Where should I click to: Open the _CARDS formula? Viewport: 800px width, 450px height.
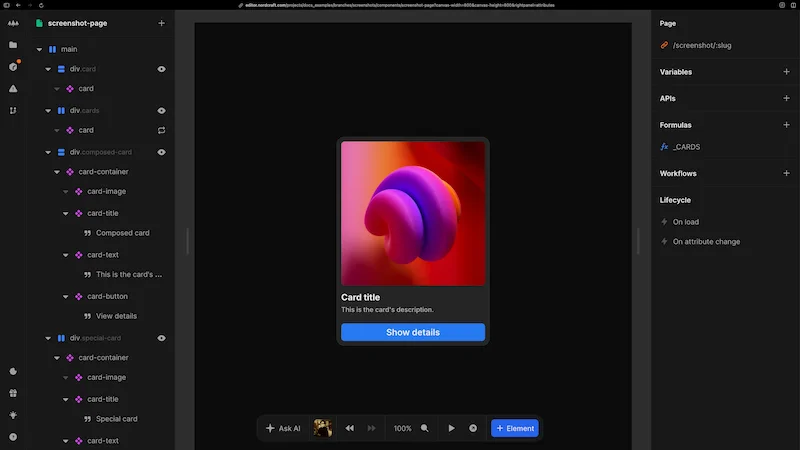click(x=686, y=147)
